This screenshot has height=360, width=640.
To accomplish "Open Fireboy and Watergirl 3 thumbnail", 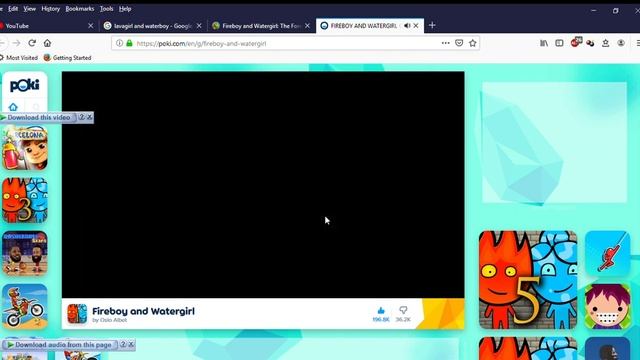I will pyautogui.click(x=25, y=200).
